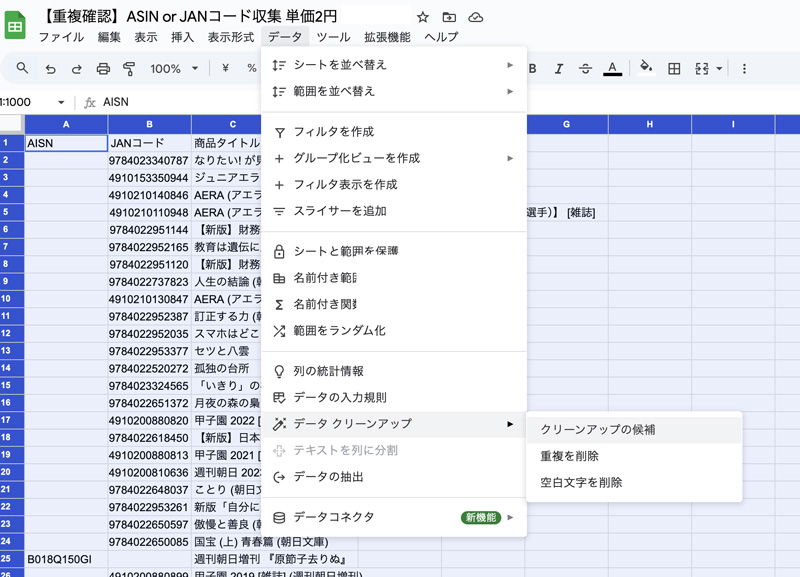Click クリーンアップの候補 option

(x=598, y=429)
